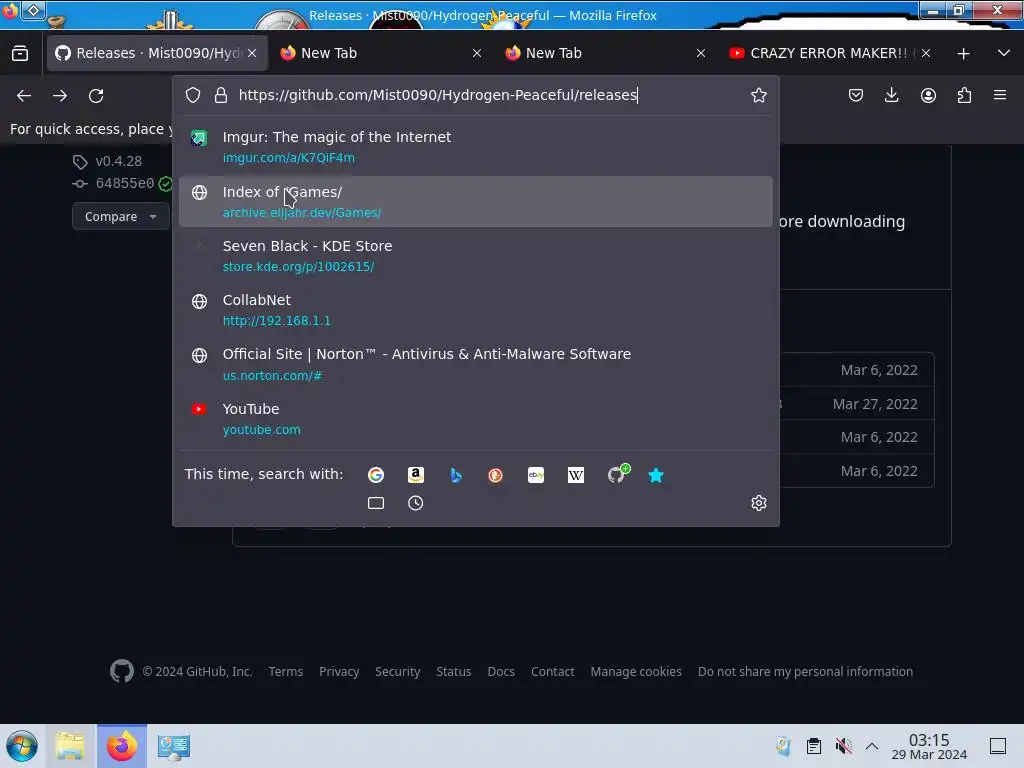Screen dimensions: 1024x768
Task: Search with Bing this time
Action: pos(456,475)
